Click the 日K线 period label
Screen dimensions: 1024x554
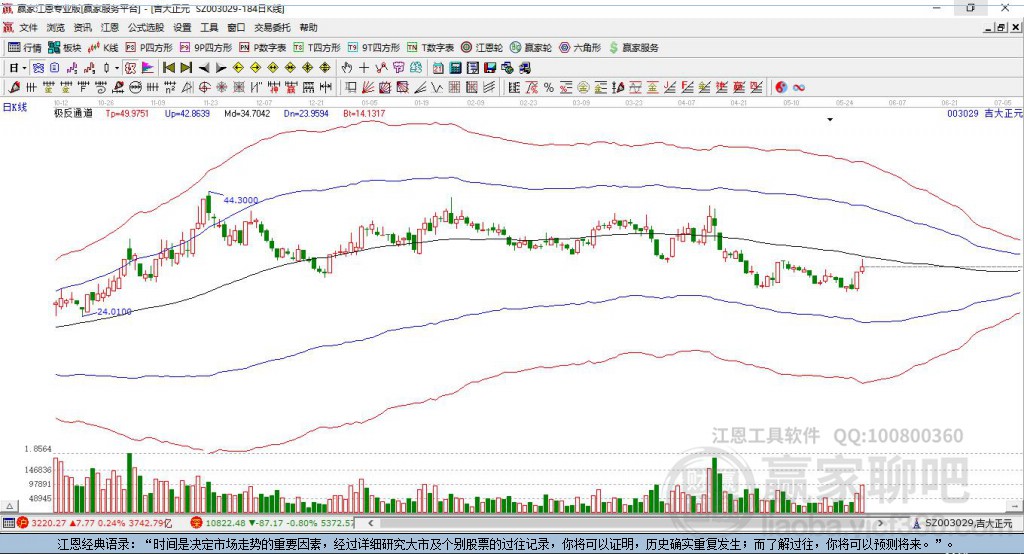[15, 107]
